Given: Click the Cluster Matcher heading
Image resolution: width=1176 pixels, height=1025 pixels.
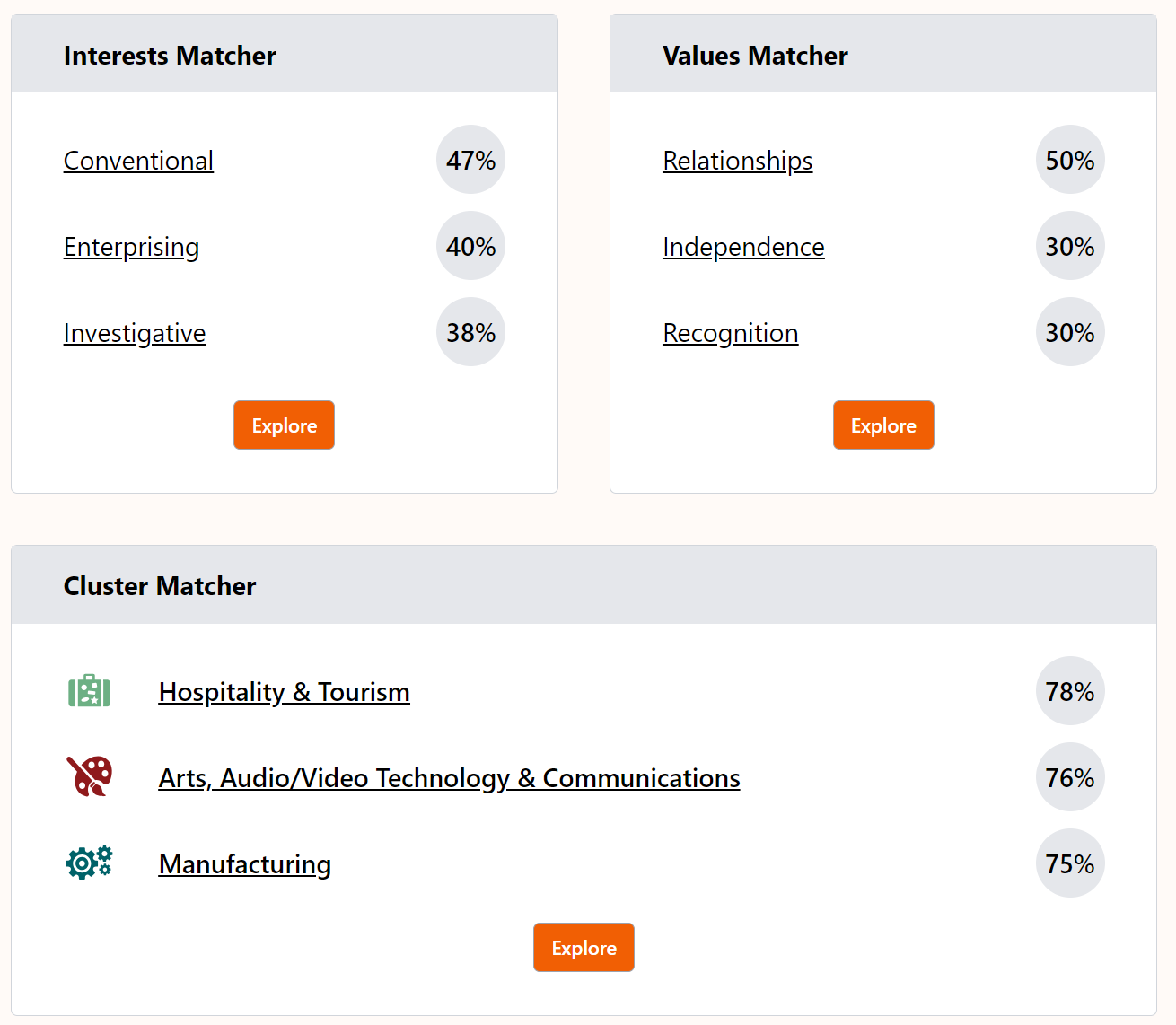Looking at the screenshot, I should [x=160, y=586].
